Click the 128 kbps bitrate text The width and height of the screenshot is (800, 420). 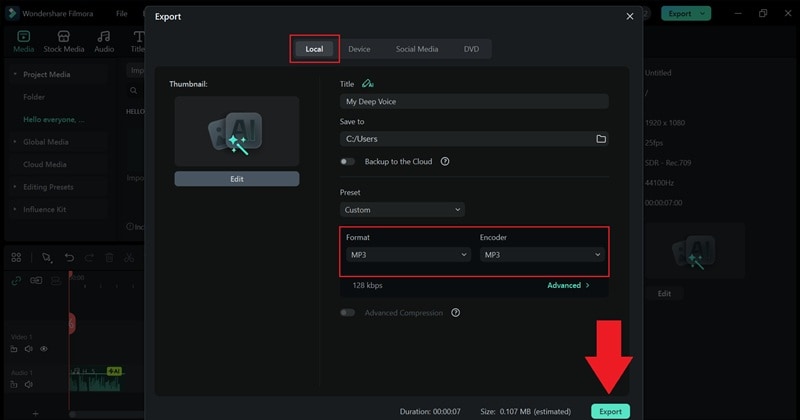pyautogui.click(x=367, y=285)
